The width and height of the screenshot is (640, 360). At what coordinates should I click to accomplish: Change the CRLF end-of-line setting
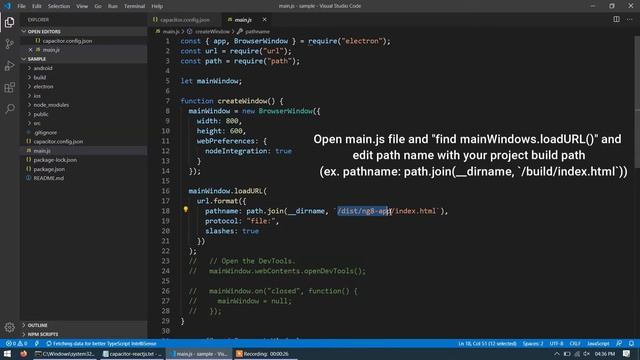click(x=575, y=344)
